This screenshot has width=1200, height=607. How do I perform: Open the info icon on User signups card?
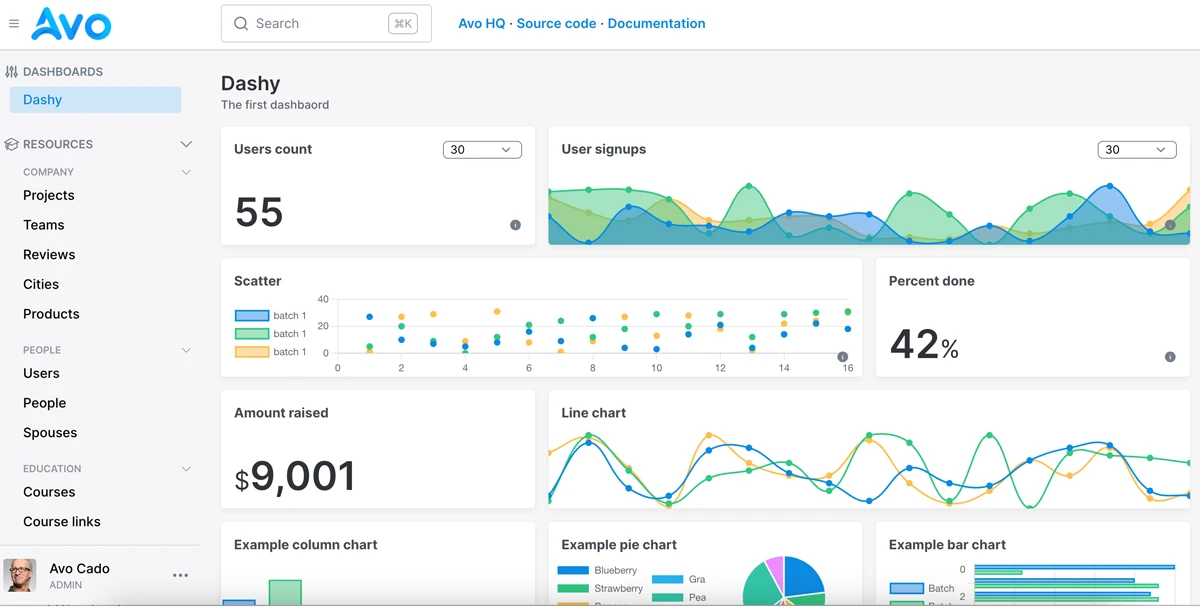pyautogui.click(x=1170, y=225)
